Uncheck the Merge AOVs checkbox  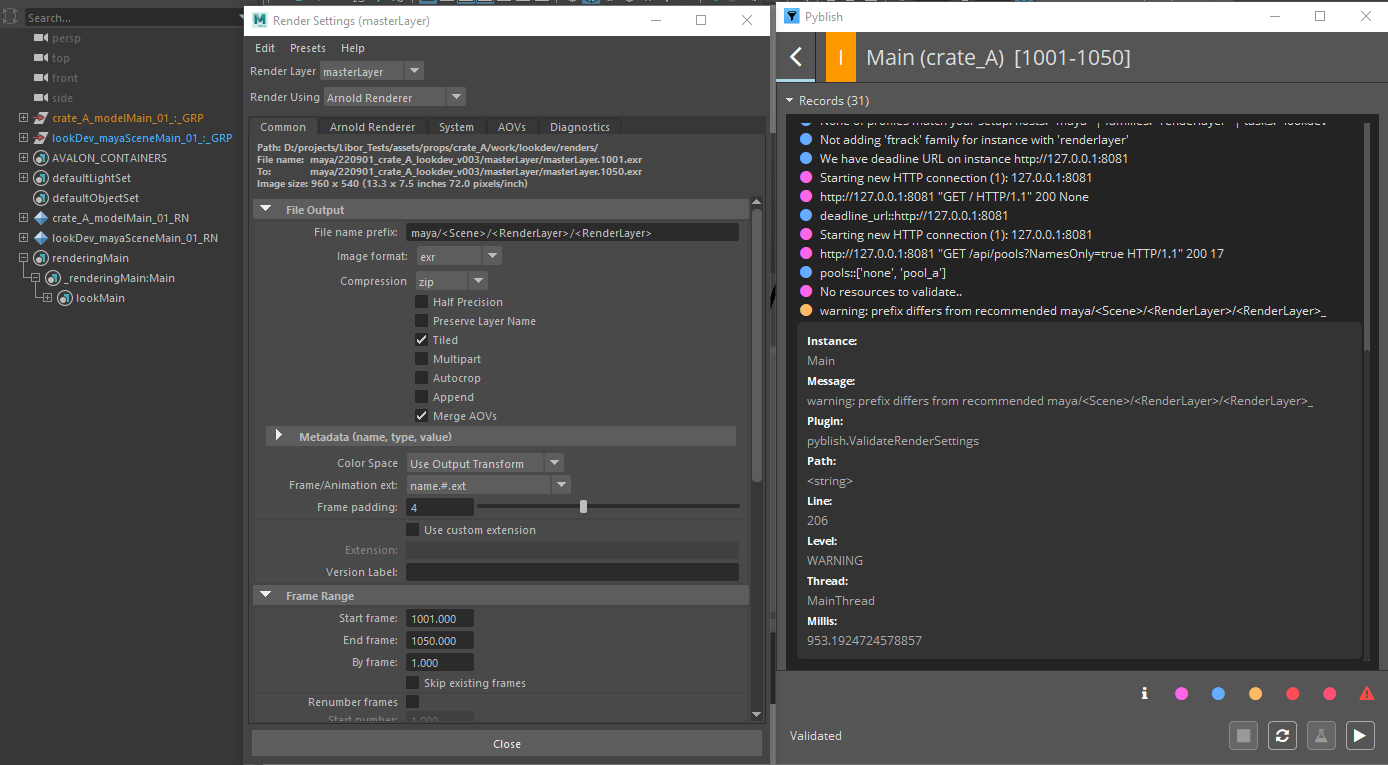tap(422, 416)
